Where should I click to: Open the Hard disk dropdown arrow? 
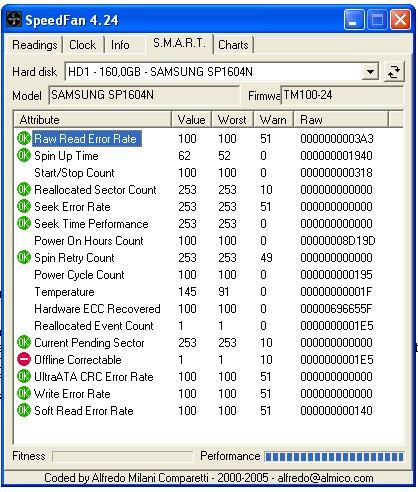coord(370,71)
